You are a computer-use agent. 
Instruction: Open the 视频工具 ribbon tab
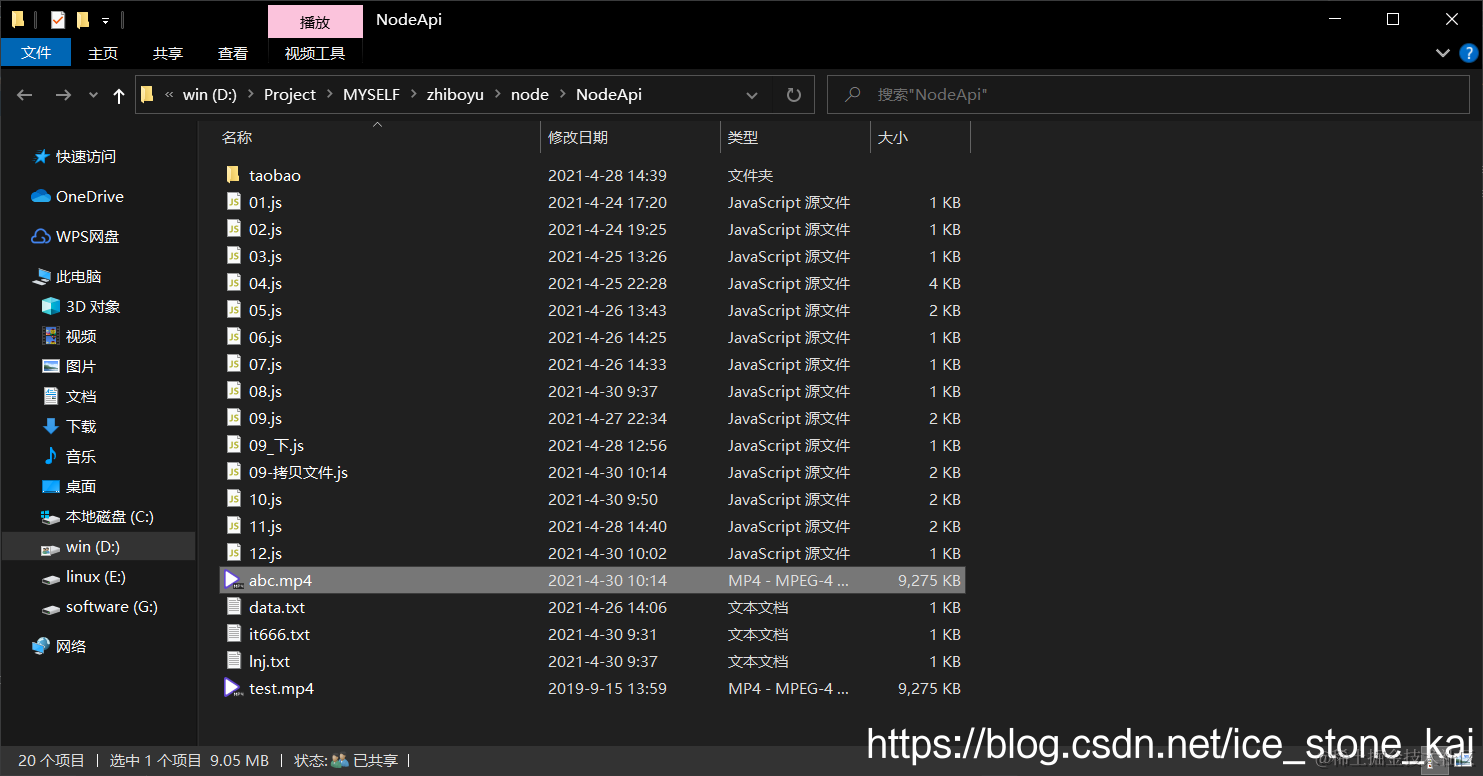[x=315, y=53]
